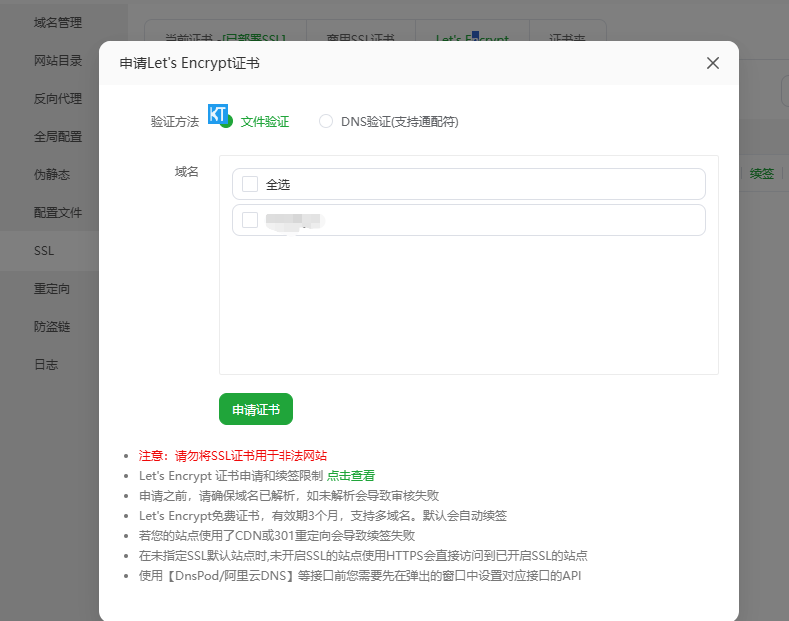
Task: Check the 全选 checkbox
Action: coord(250,184)
